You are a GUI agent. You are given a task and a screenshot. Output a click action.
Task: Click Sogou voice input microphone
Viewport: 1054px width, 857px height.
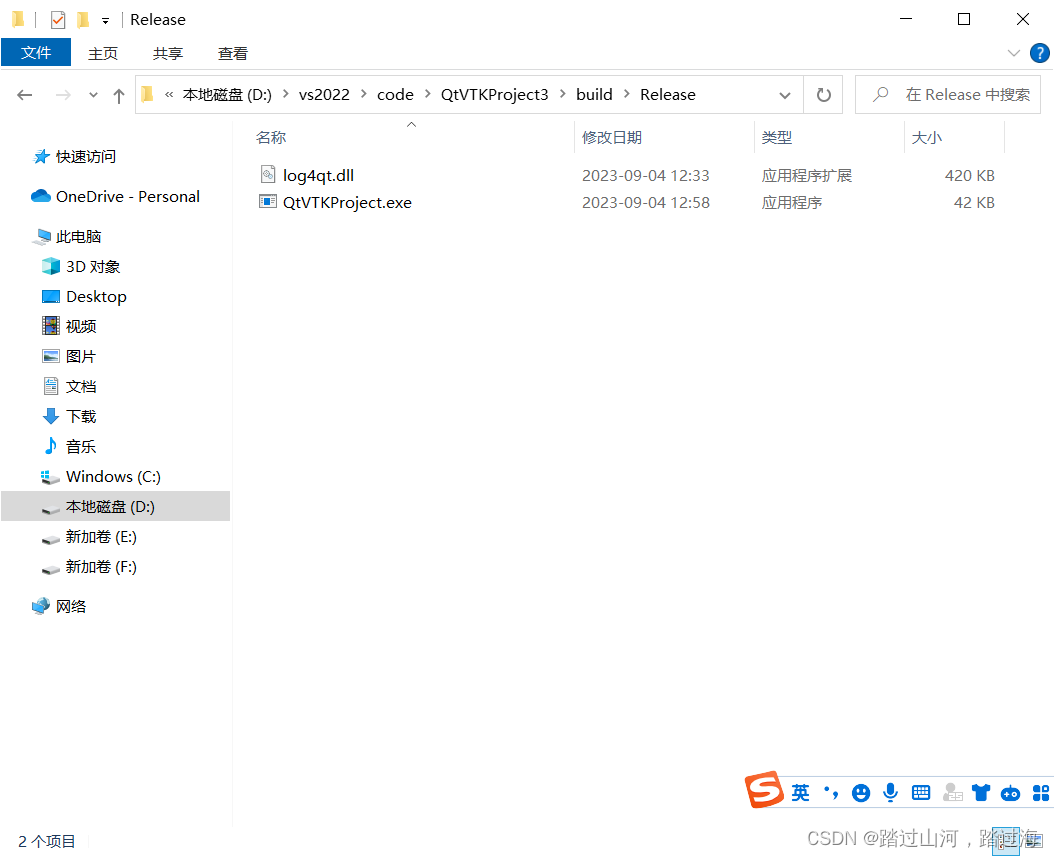891,793
